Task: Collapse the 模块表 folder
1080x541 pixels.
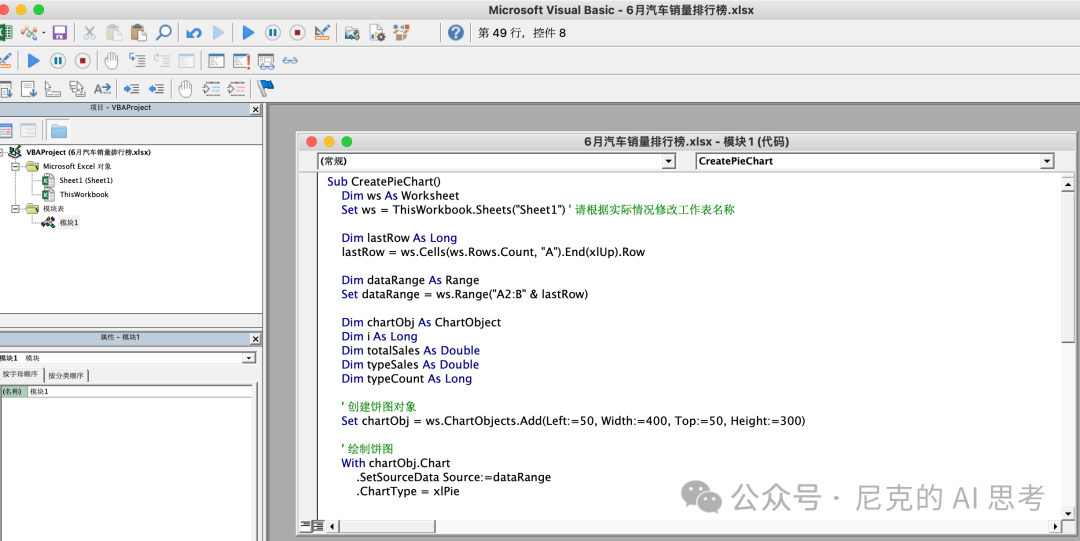Action: tap(14, 208)
